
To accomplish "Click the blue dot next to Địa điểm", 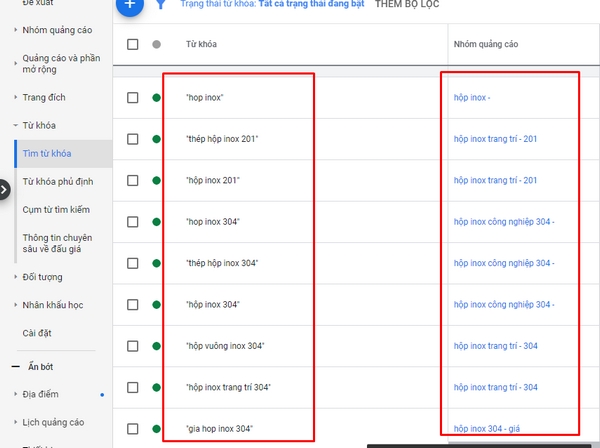I will click(x=102, y=395).
